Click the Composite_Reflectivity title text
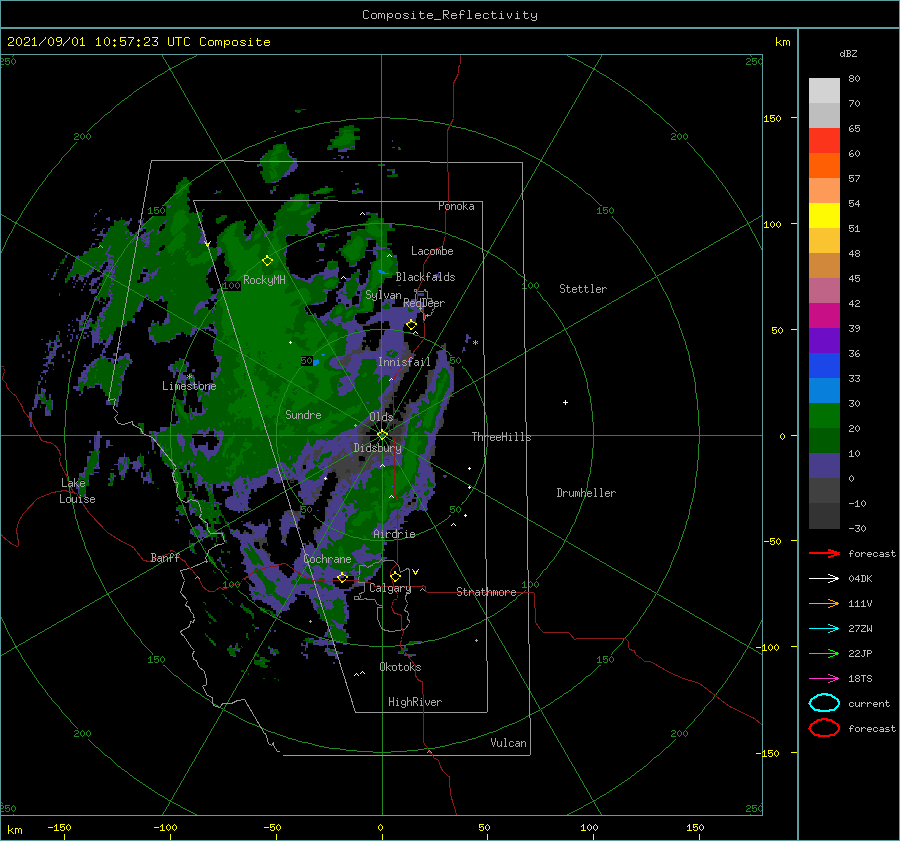The image size is (900, 841). (450, 15)
